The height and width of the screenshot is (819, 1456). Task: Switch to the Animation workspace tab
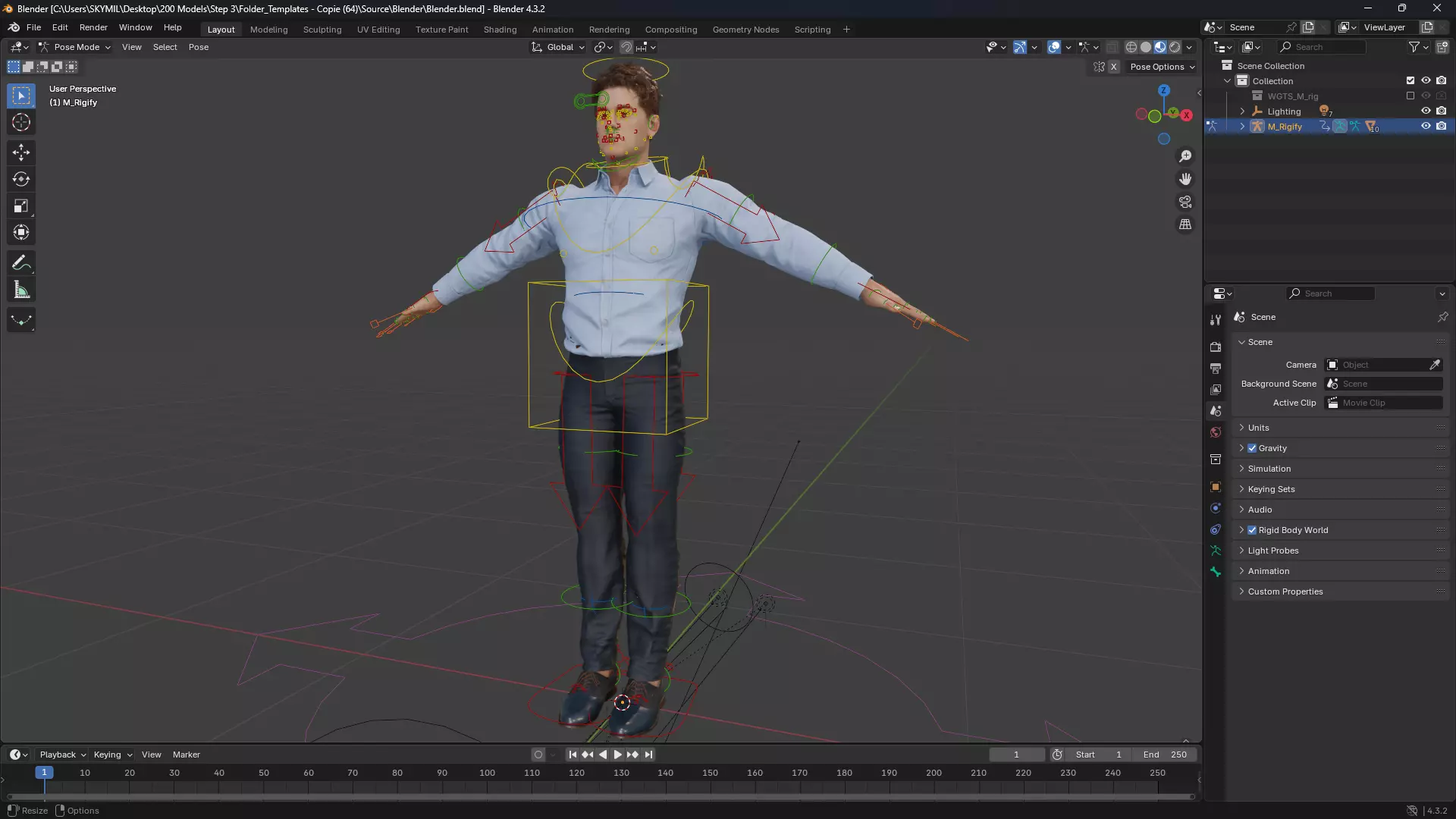(553, 30)
